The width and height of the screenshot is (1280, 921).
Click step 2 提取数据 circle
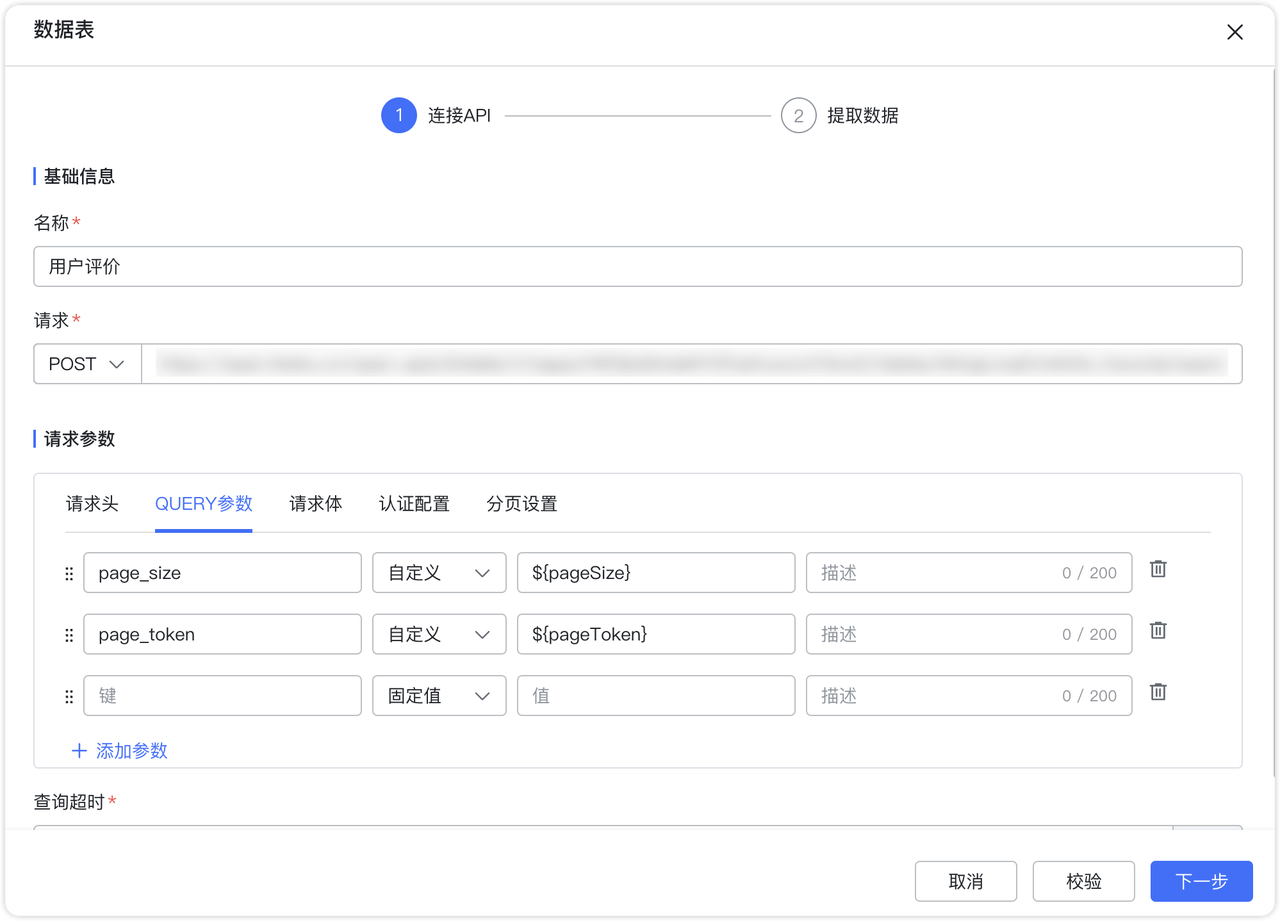point(798,116)
